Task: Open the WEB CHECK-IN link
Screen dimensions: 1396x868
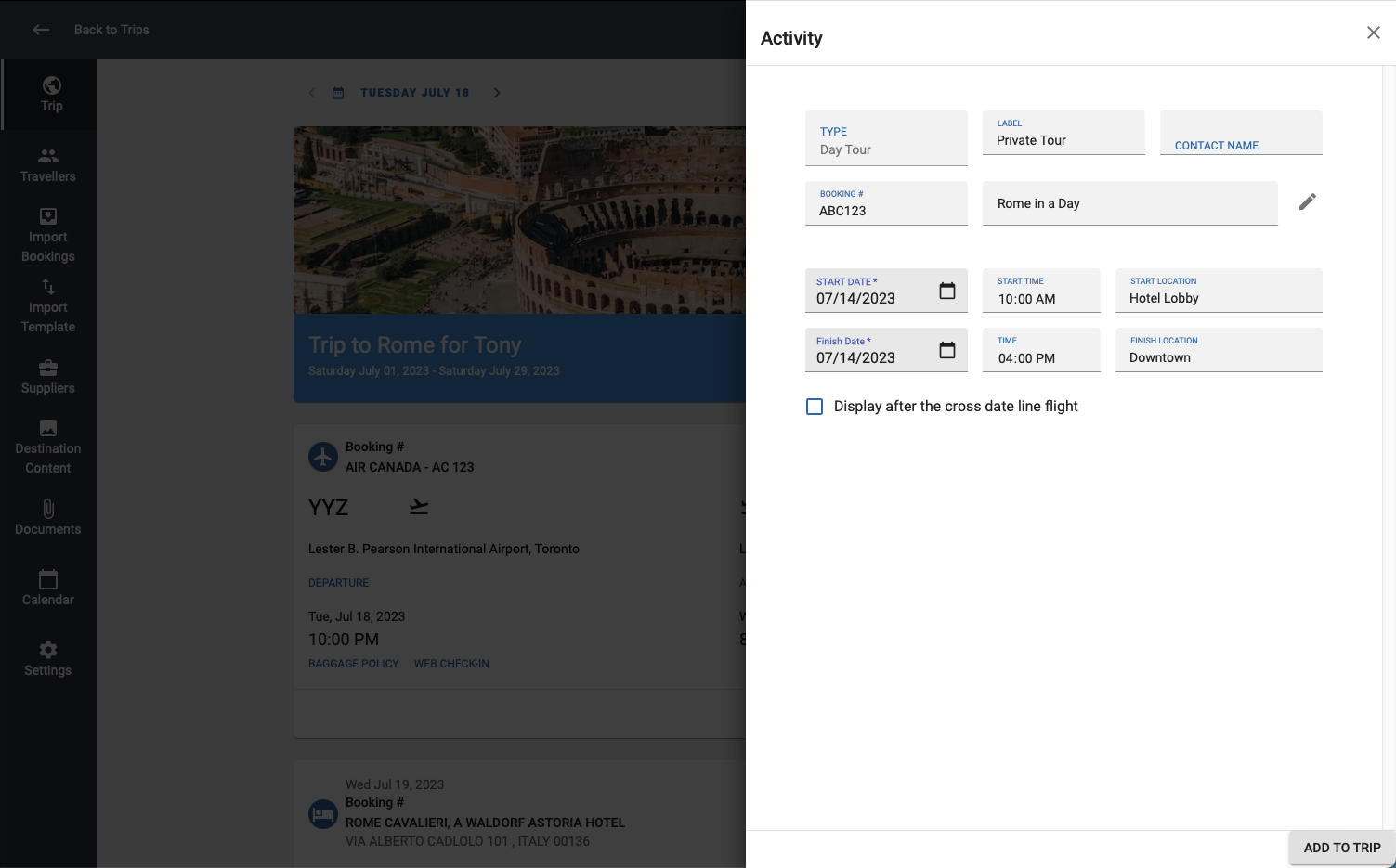Action: 451,664
